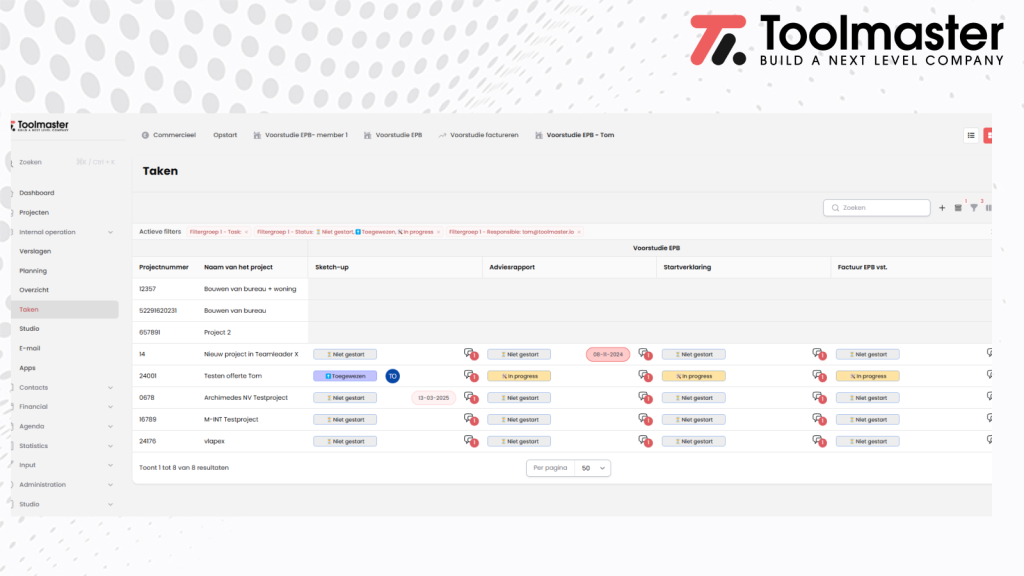1024x576 pixels.
Task: Expand the Financial sidebar group
Action: [x=110, y=407]
